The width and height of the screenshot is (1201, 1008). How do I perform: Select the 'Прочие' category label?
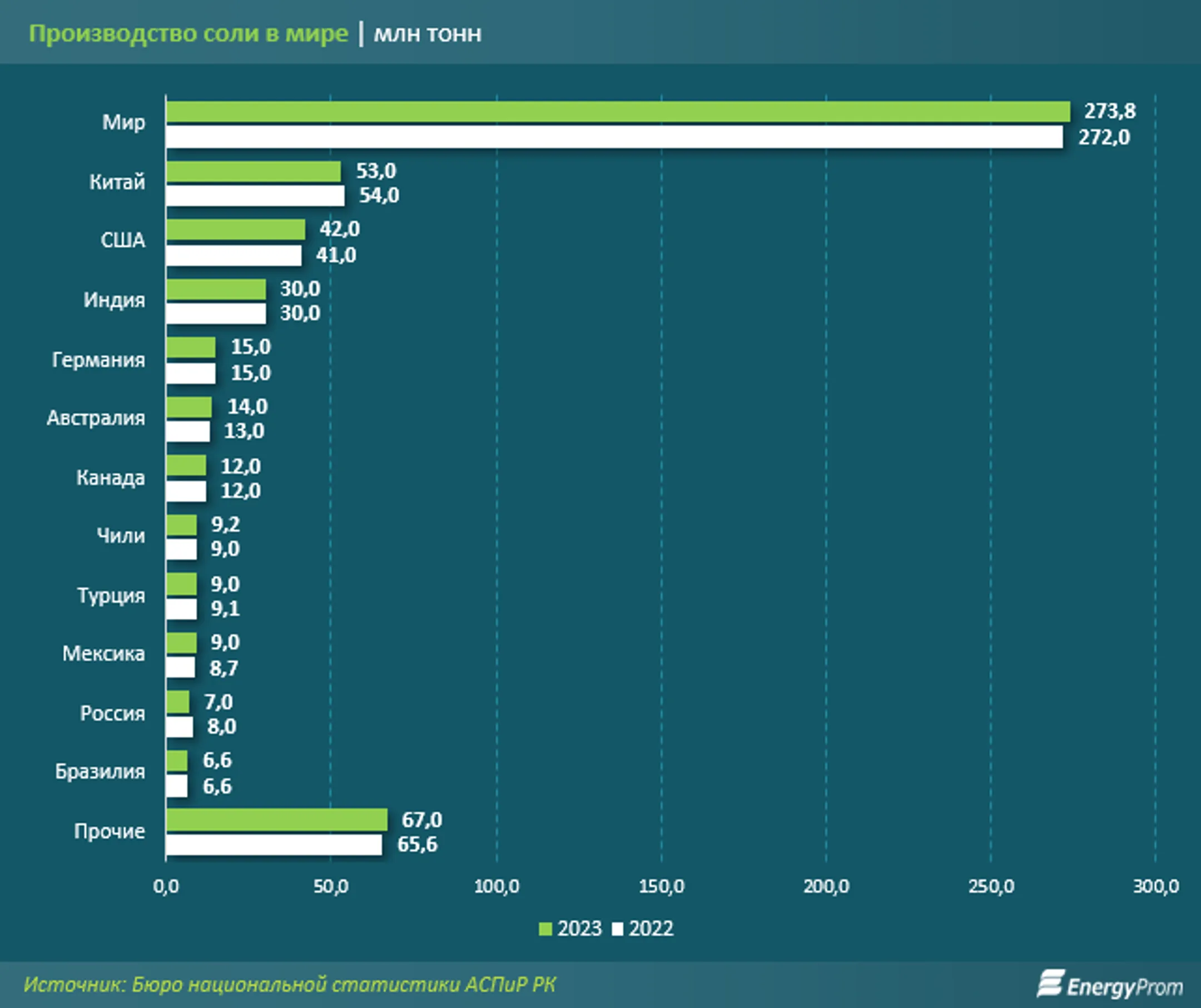point(109,831)
